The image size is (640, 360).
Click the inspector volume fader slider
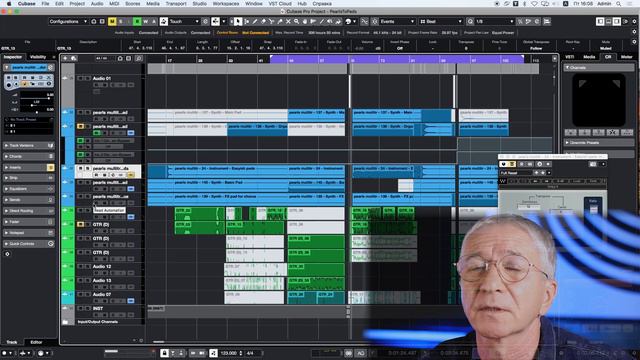tap(37, 98)
